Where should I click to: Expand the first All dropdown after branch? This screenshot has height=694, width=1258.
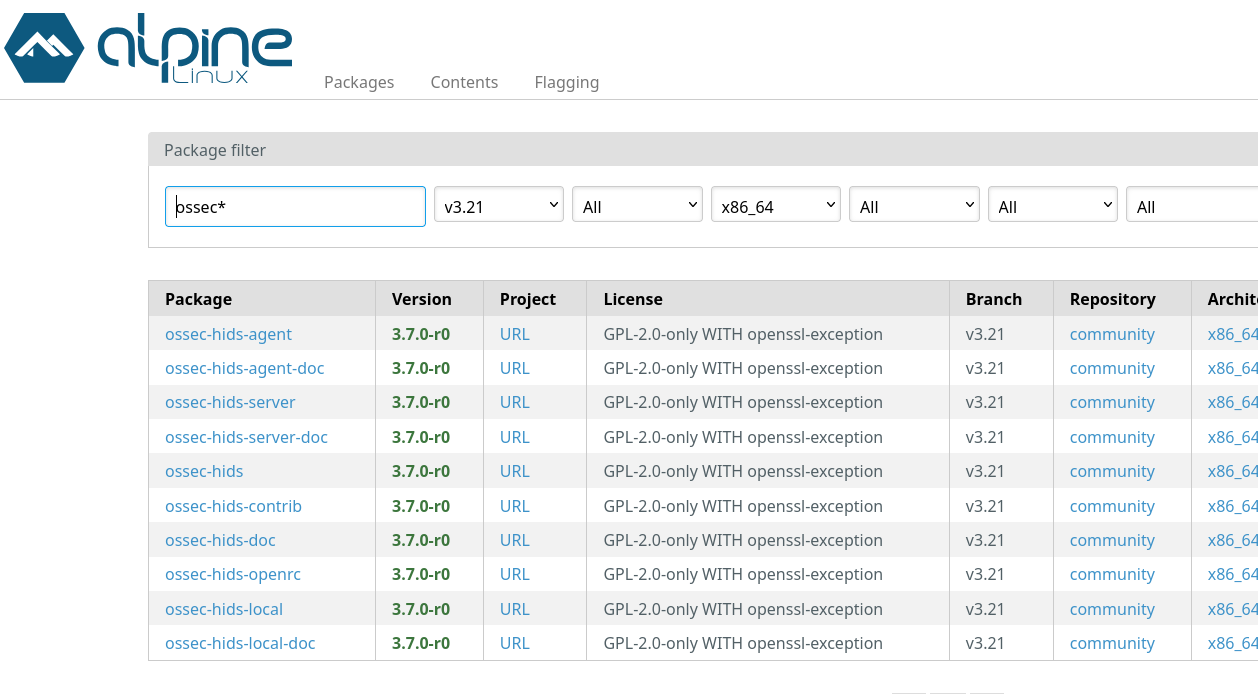click(x=637, y=206)
